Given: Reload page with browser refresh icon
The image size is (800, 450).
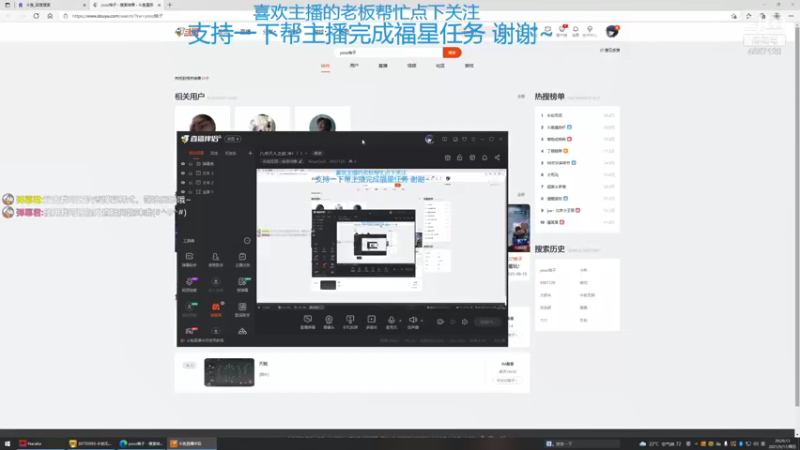Looking at the screenshot, I should (x=36, y=16).
